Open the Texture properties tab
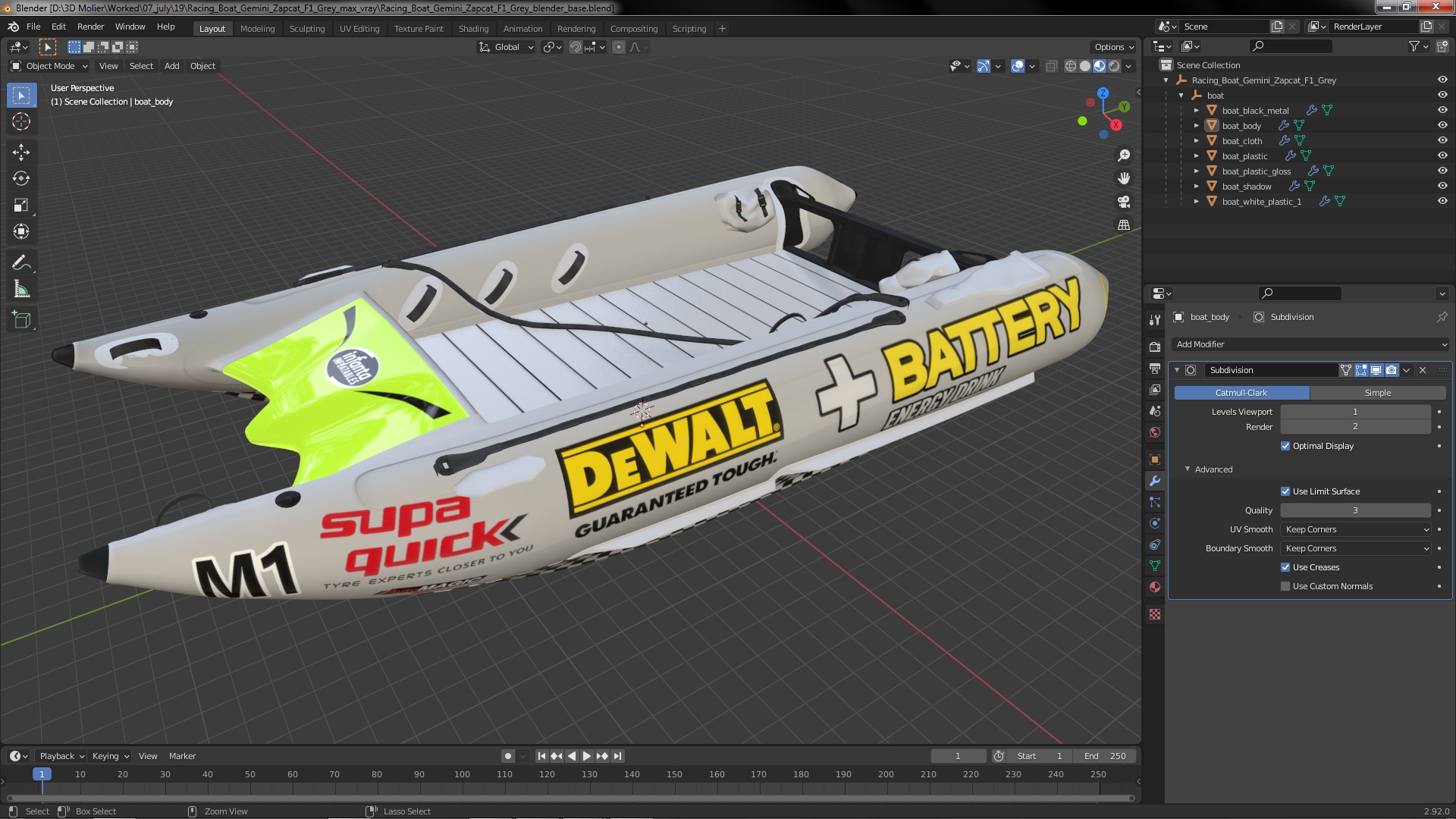The height and width of the screenshot is (819, 1456). click(x=1155, y=614)
